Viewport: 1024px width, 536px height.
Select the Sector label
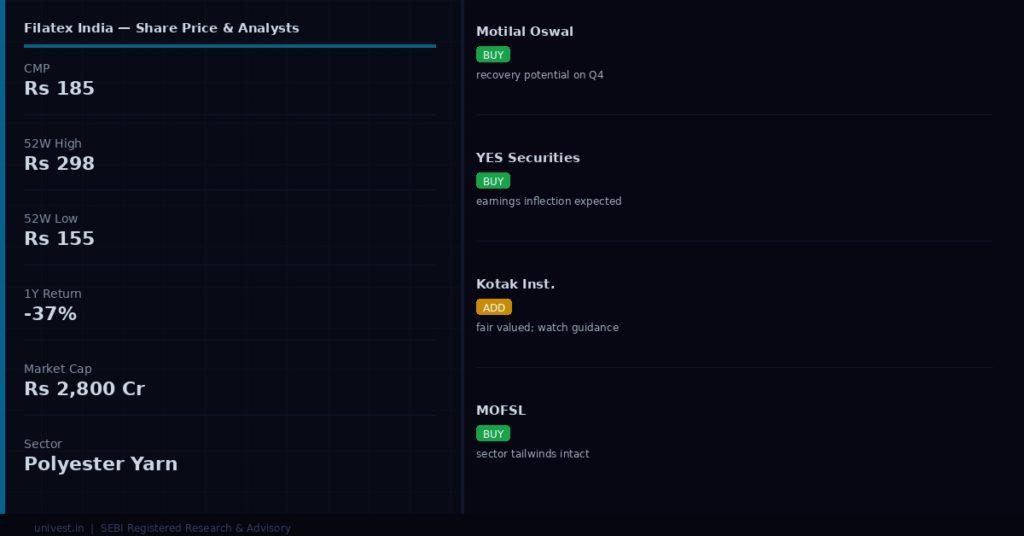(43, 444)
